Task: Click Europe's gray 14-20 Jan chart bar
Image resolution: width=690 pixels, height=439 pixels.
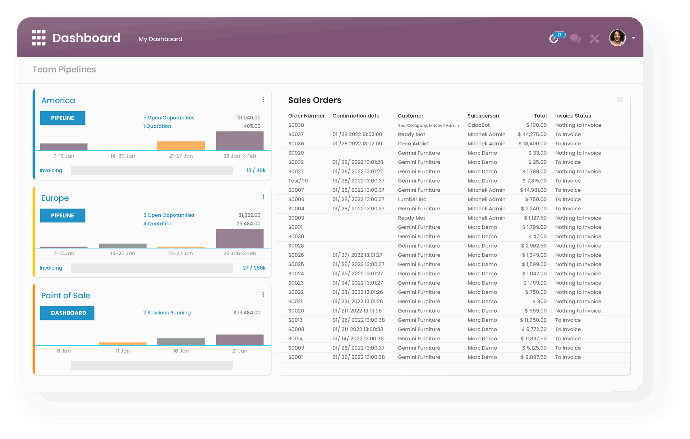Action: click(x=123, y=245)
